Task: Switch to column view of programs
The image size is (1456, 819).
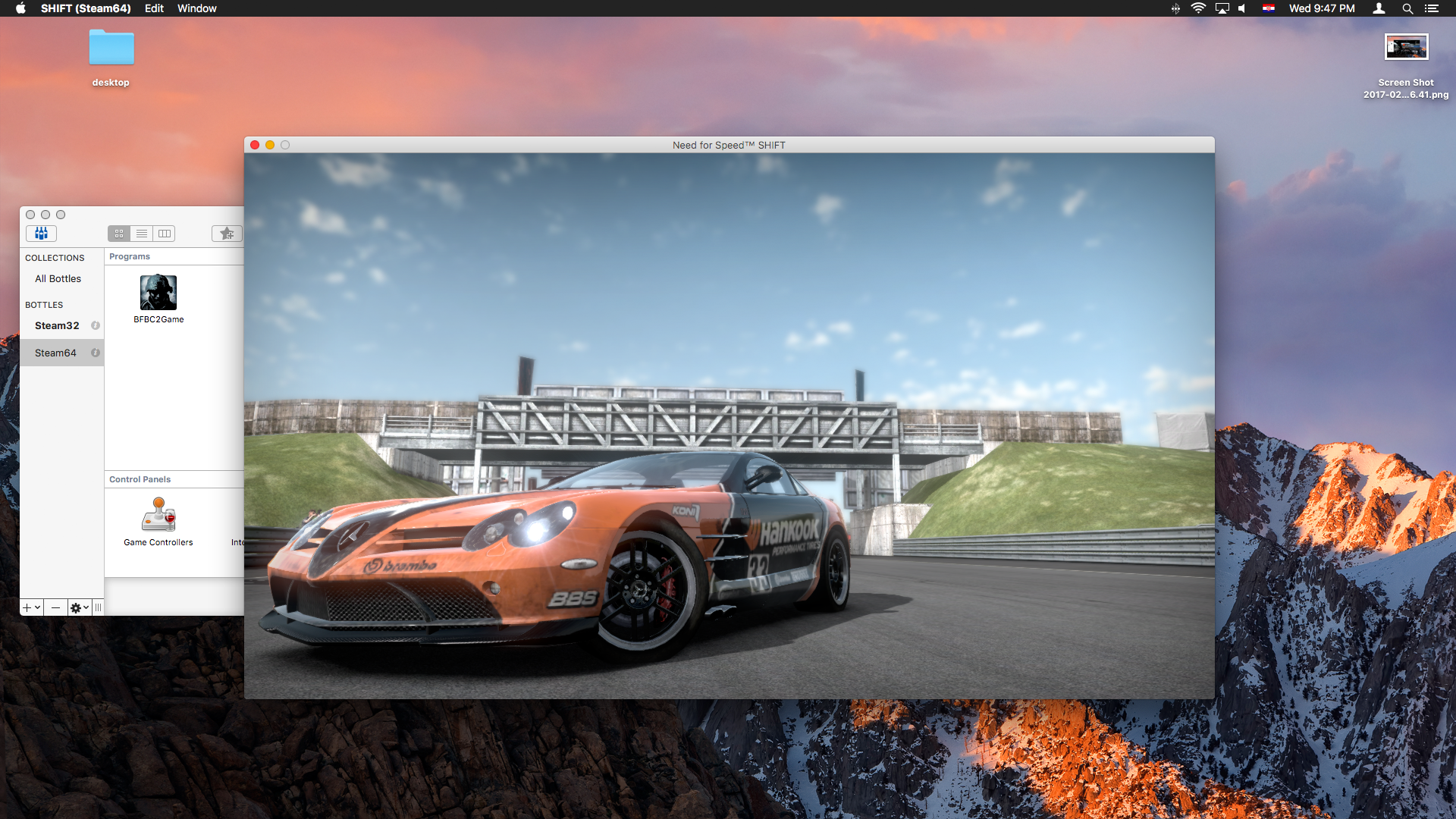Action: [165, 234]
